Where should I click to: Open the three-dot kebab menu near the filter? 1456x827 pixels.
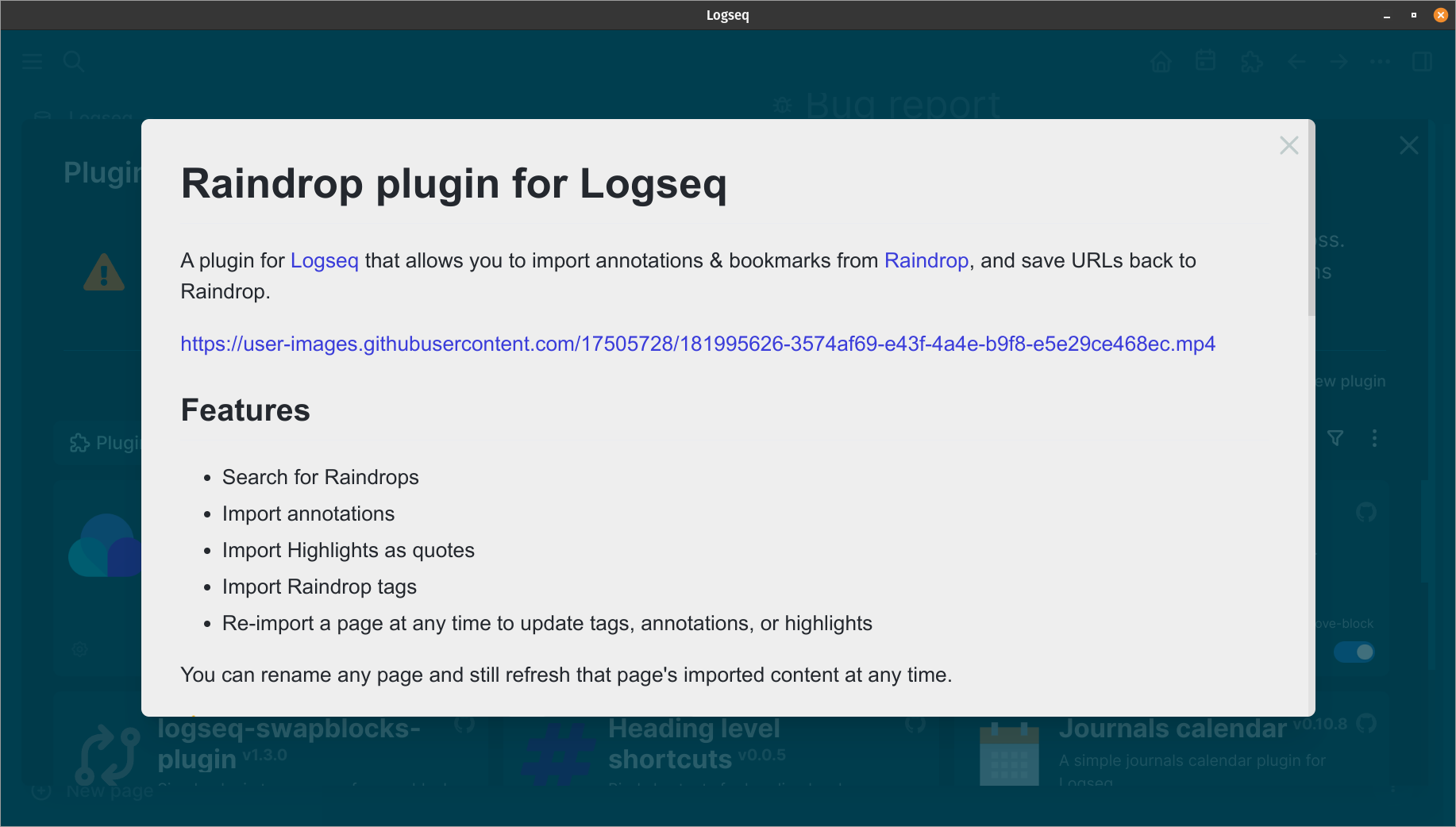(1375, 437)
